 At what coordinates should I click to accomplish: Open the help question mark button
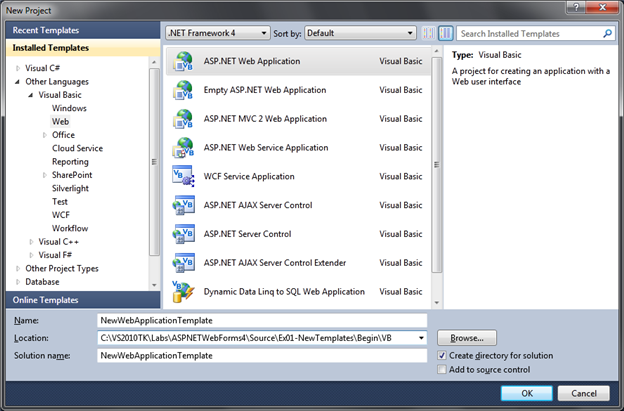point(576,7)
